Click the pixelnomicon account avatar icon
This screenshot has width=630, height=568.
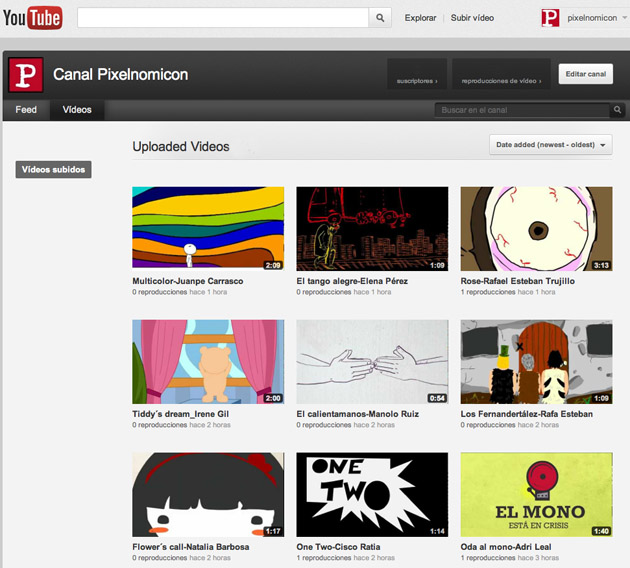[x=550, y=17]
